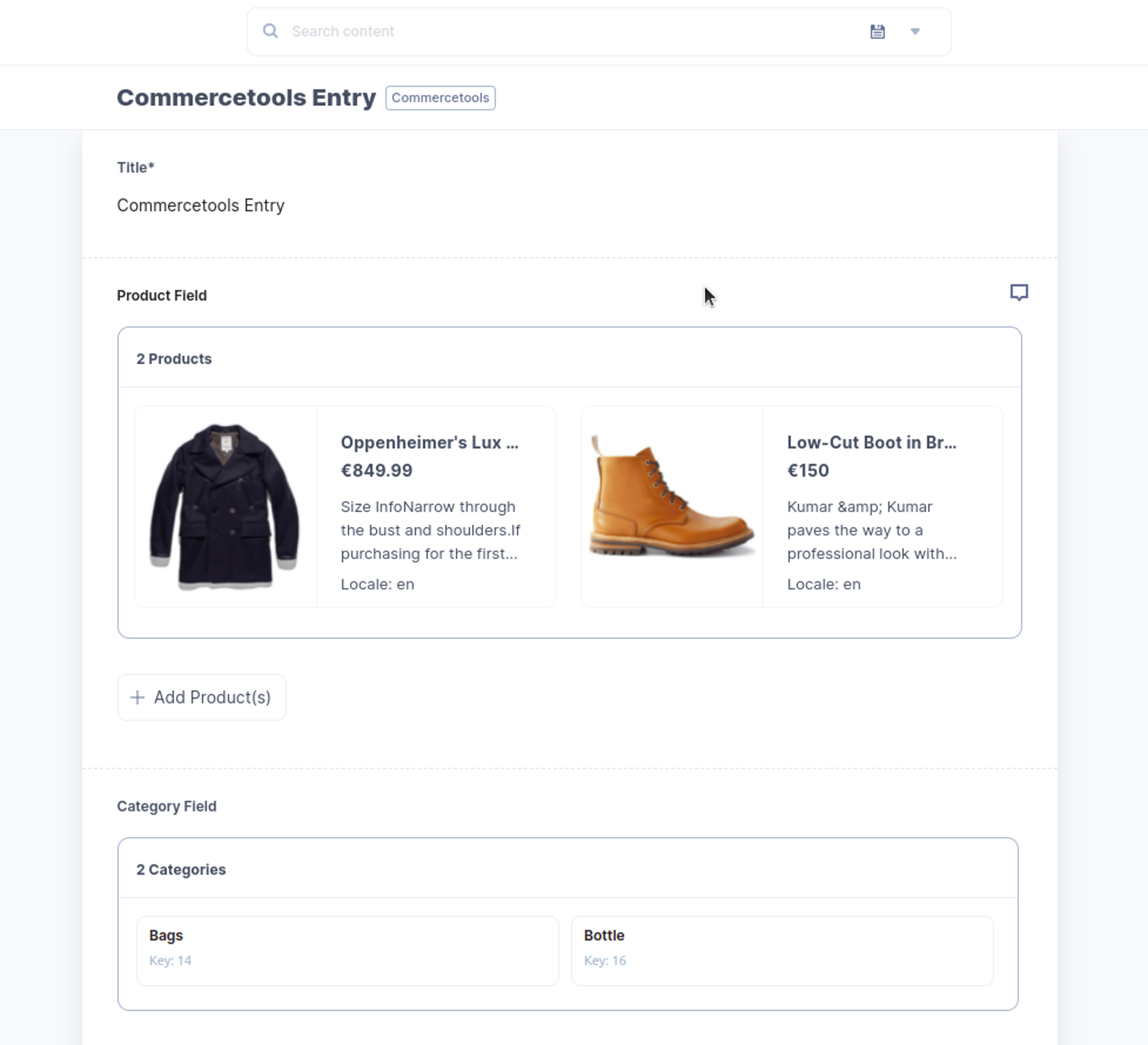The height and width of the screenshot is (1045, 1148).
Task: Select the Bags category card
Action: tap(348, 950)
